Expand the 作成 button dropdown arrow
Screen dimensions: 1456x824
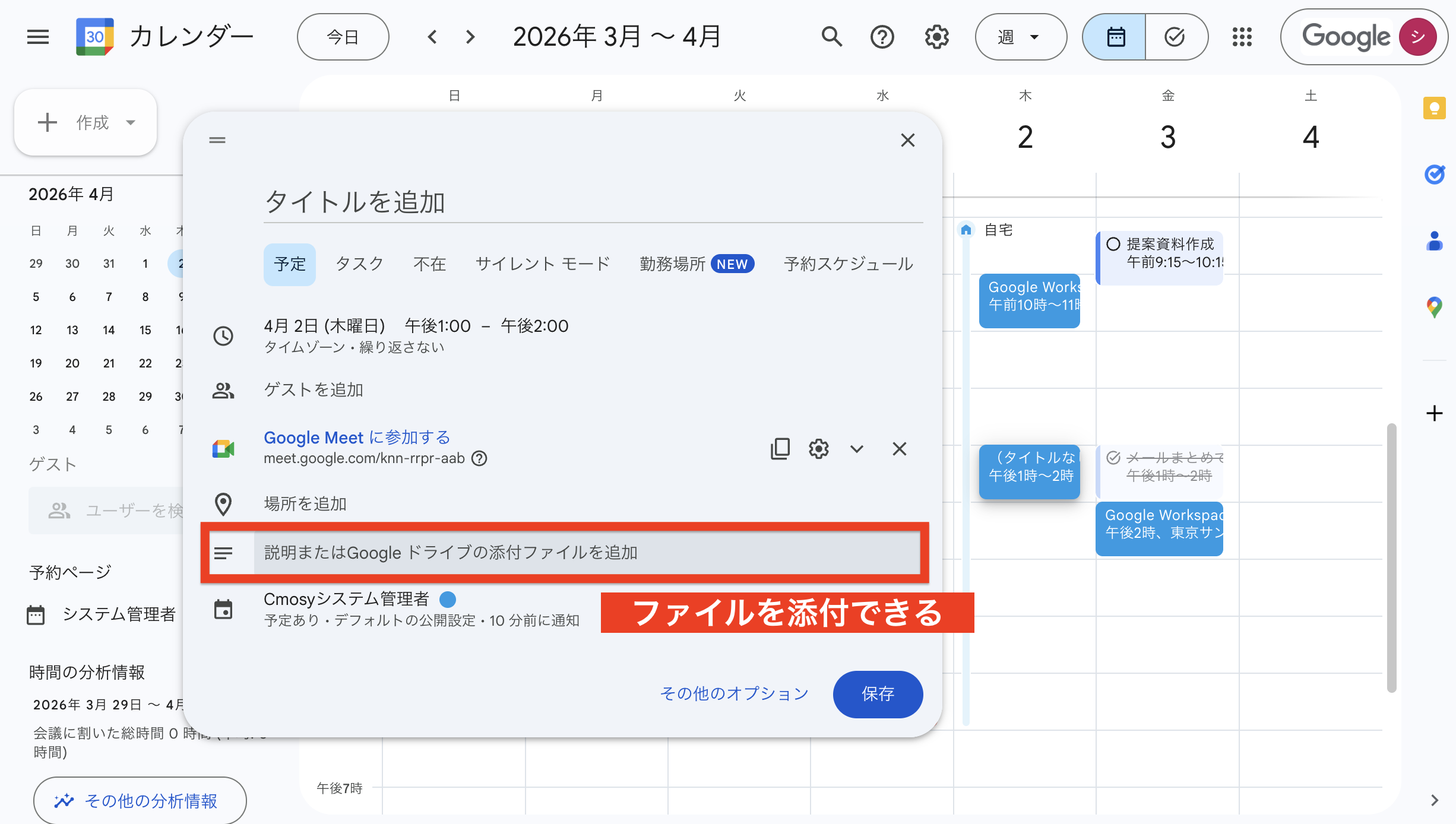click(131, 122)
